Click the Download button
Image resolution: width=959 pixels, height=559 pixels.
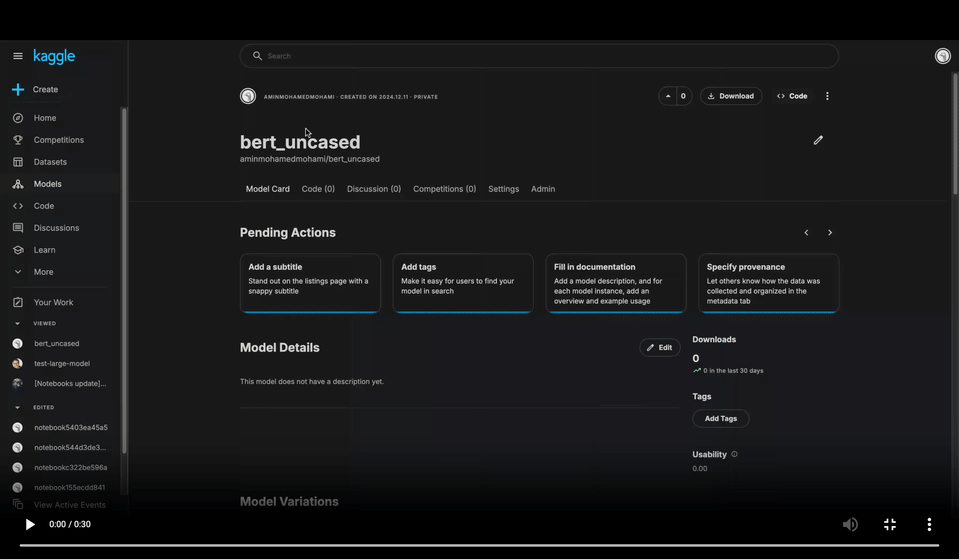click(x=731, y=96)
